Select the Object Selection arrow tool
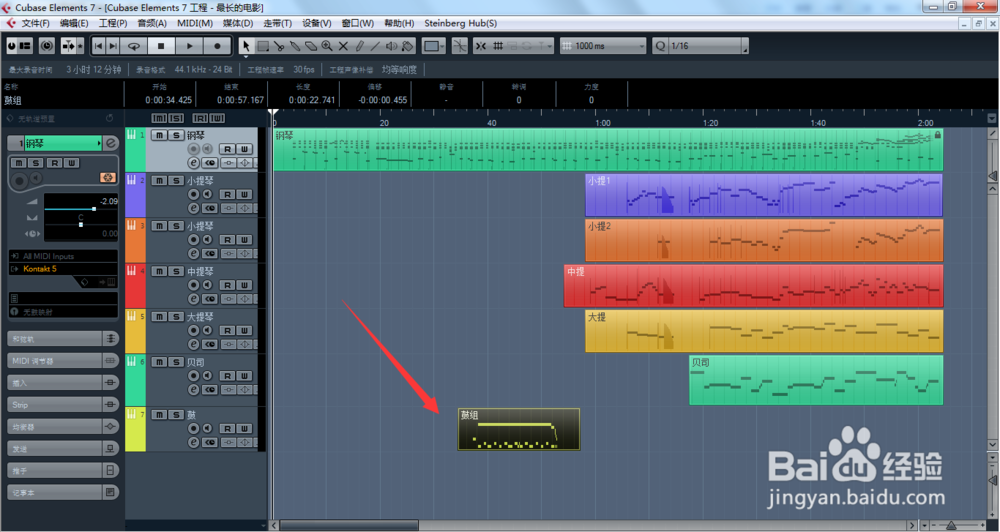Viewport: 1000px width, 532px height. point(246,46)
